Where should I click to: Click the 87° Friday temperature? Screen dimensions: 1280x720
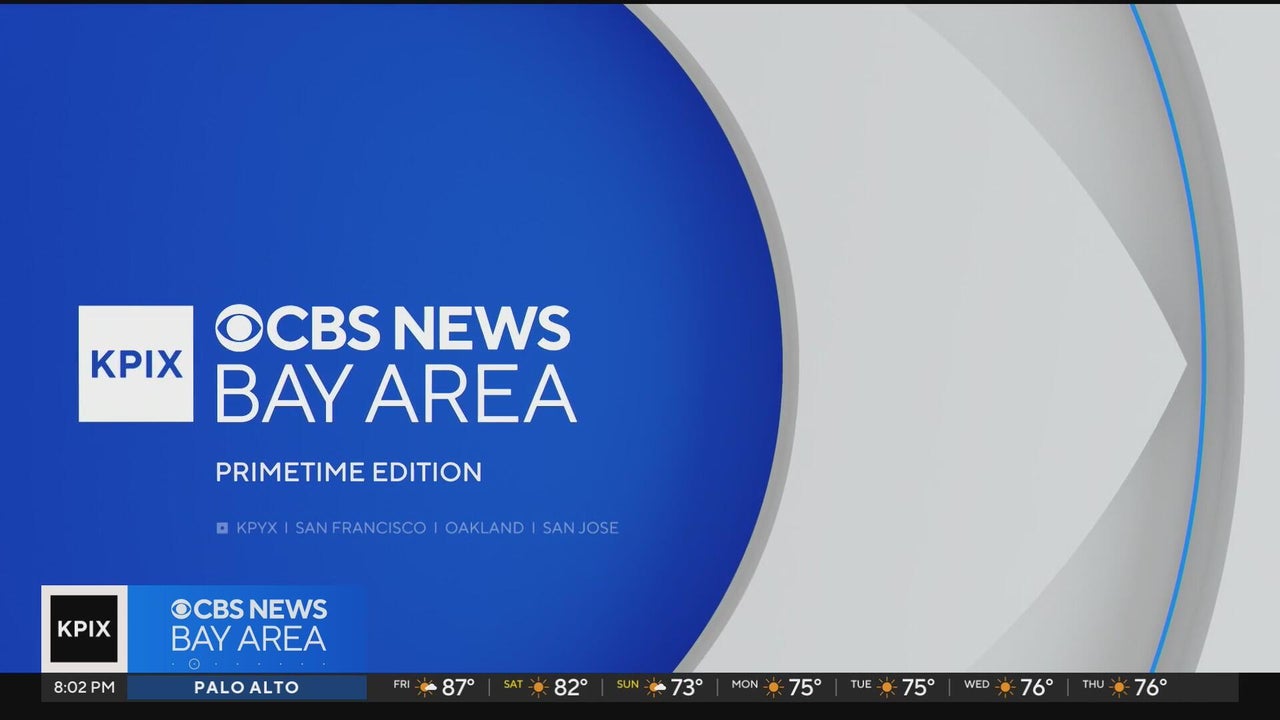pos(458,688)
